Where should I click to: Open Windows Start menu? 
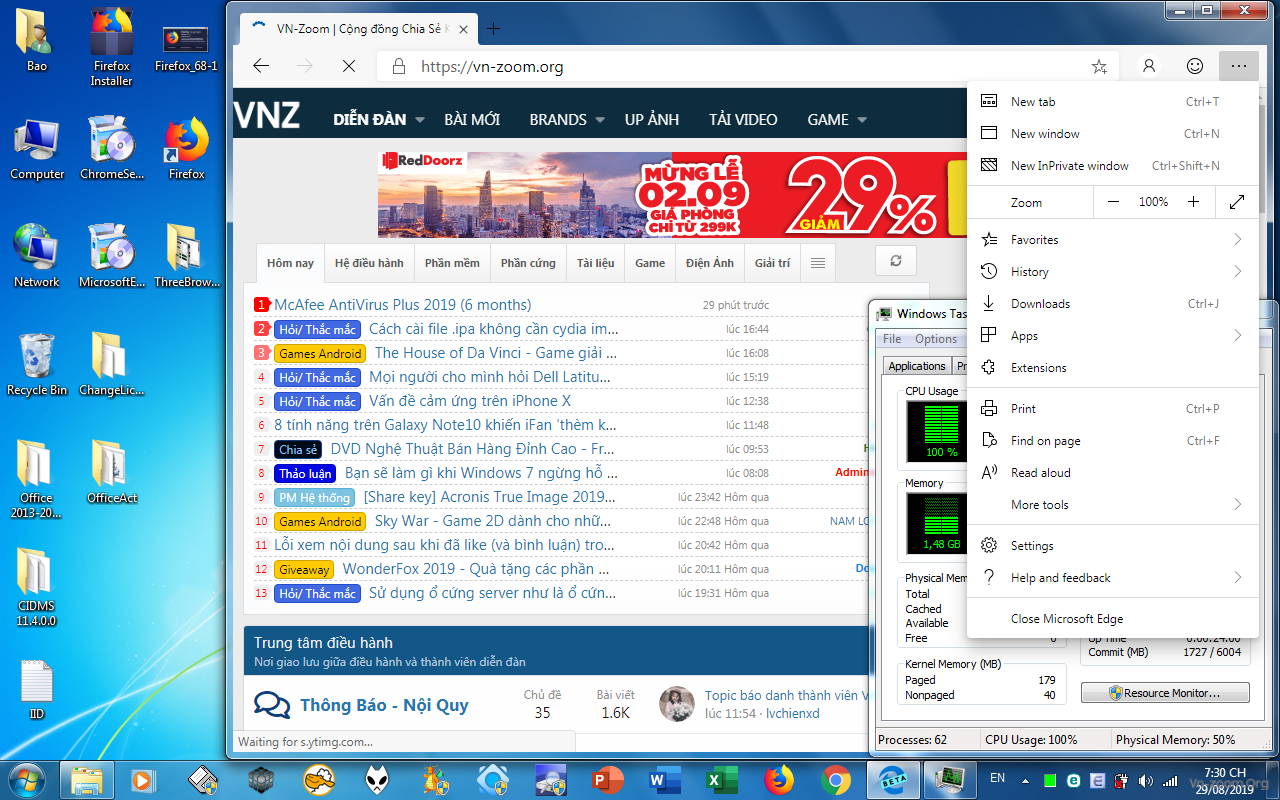[26, 779]
